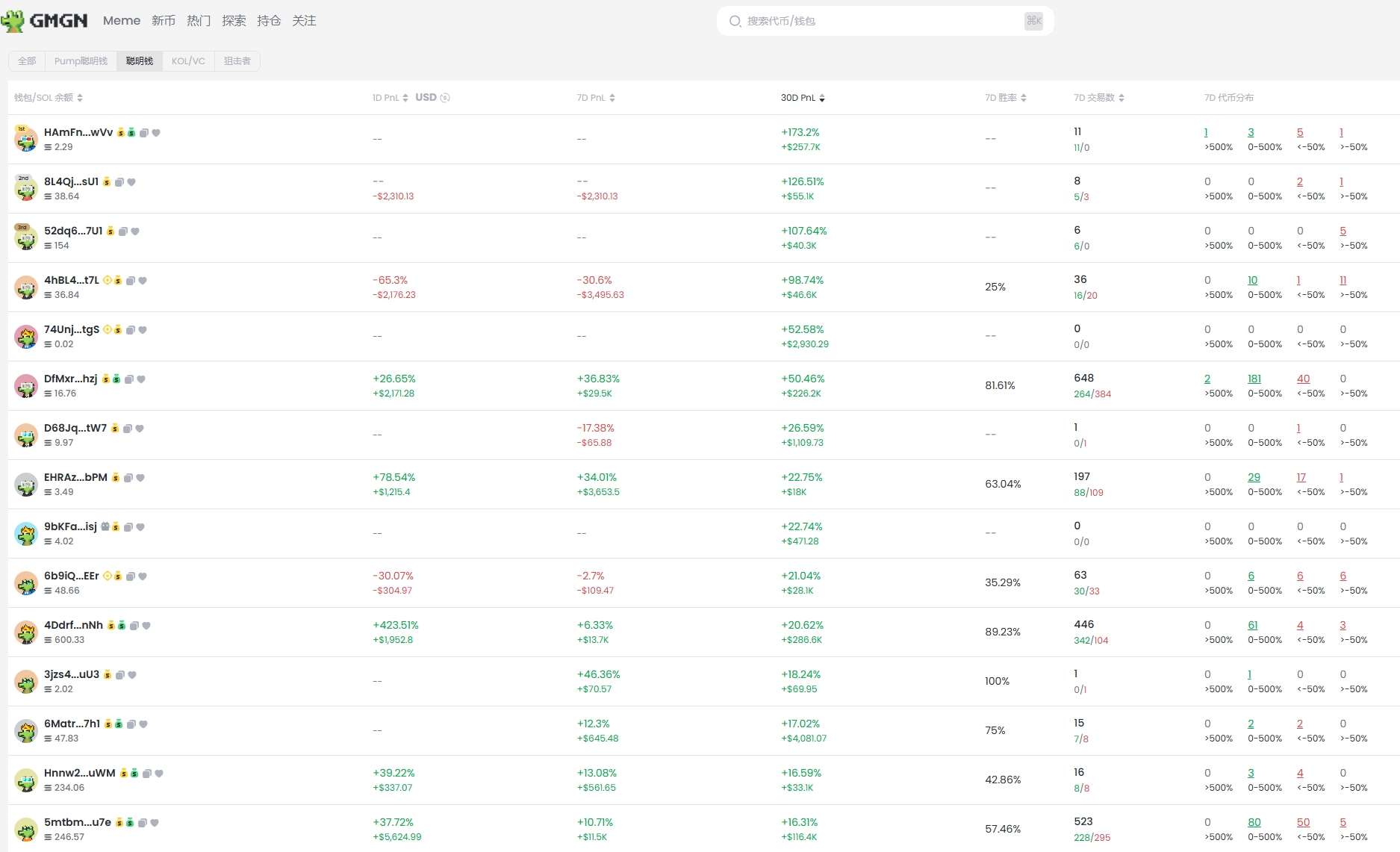The height and width of the screenshot is (852, 1400).
Task: Switch to the KOL/VC tab
Action: [x=188, y=61]
